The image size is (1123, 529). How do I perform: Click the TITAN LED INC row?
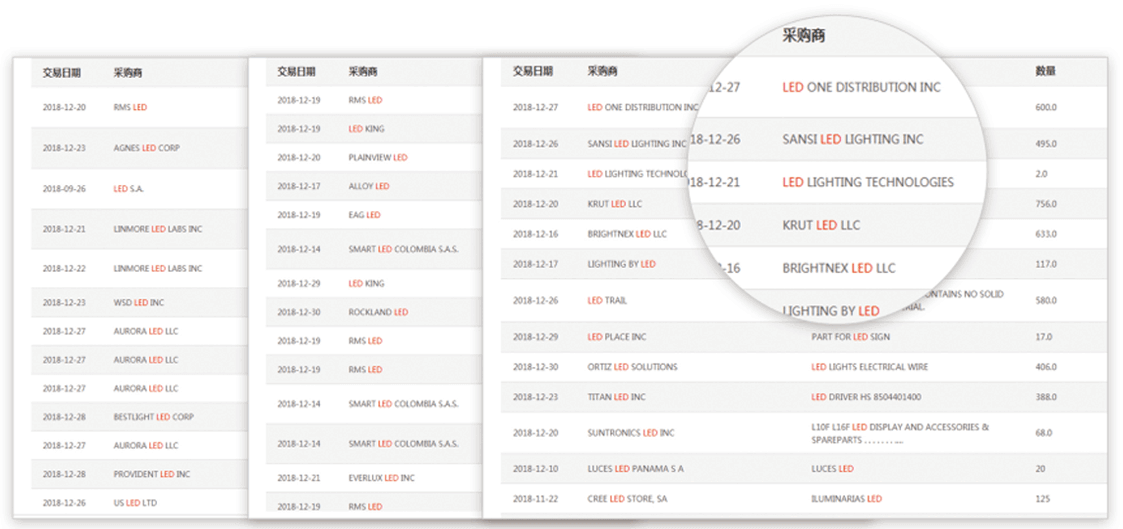tap(616, 397)
